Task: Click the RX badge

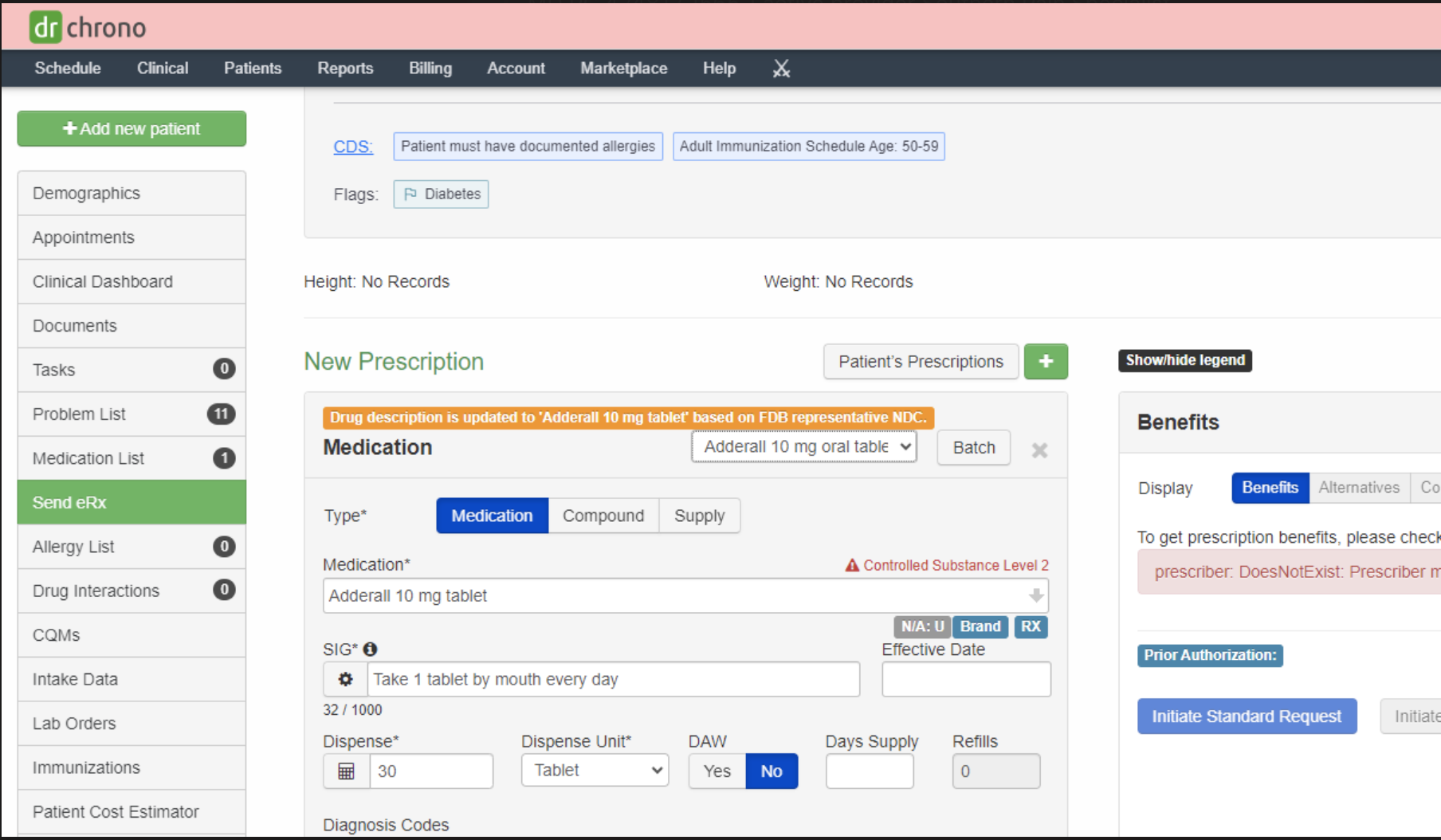Action: coord(1031,626)
